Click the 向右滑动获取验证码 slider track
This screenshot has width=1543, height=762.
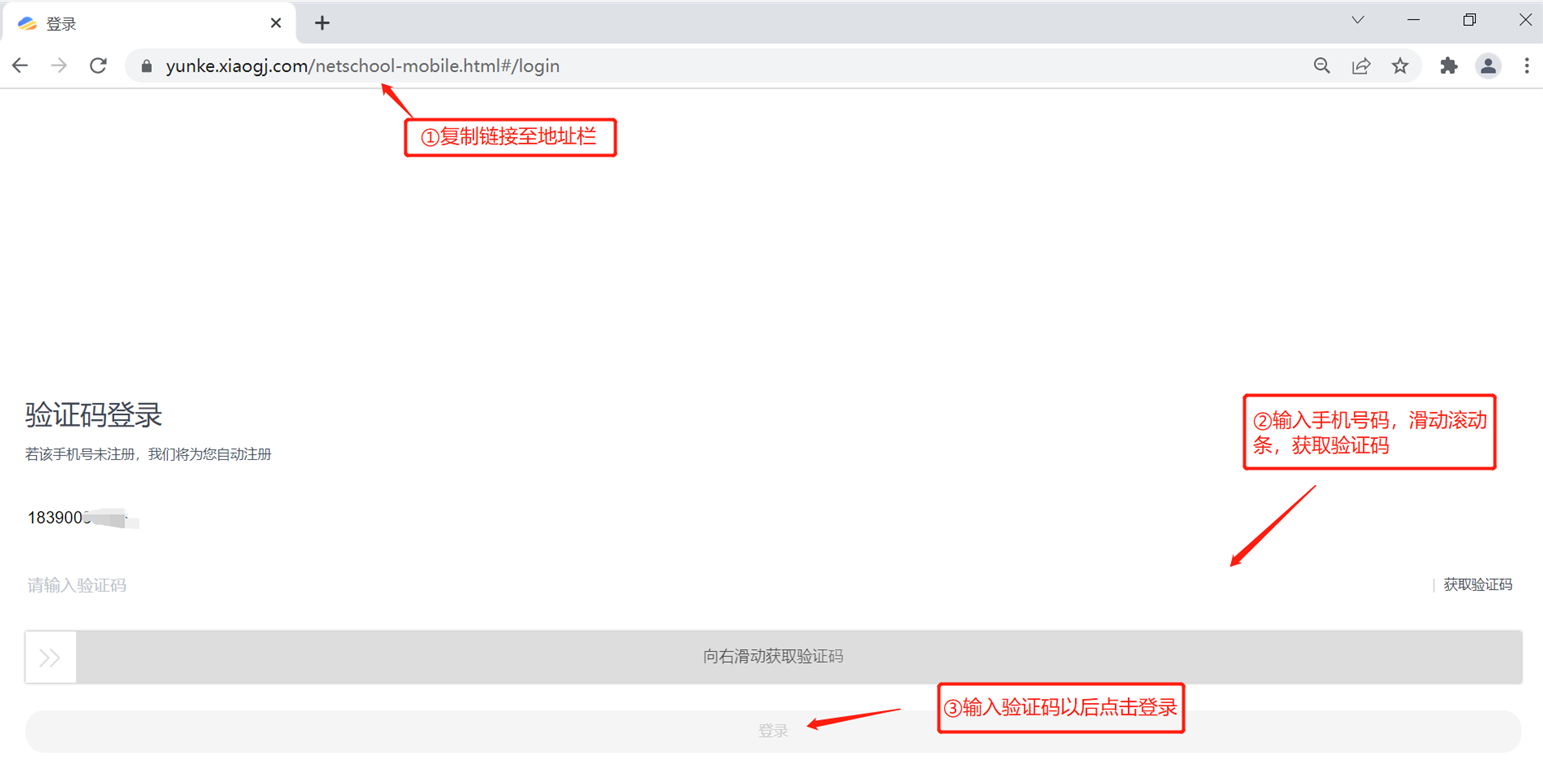773,657
